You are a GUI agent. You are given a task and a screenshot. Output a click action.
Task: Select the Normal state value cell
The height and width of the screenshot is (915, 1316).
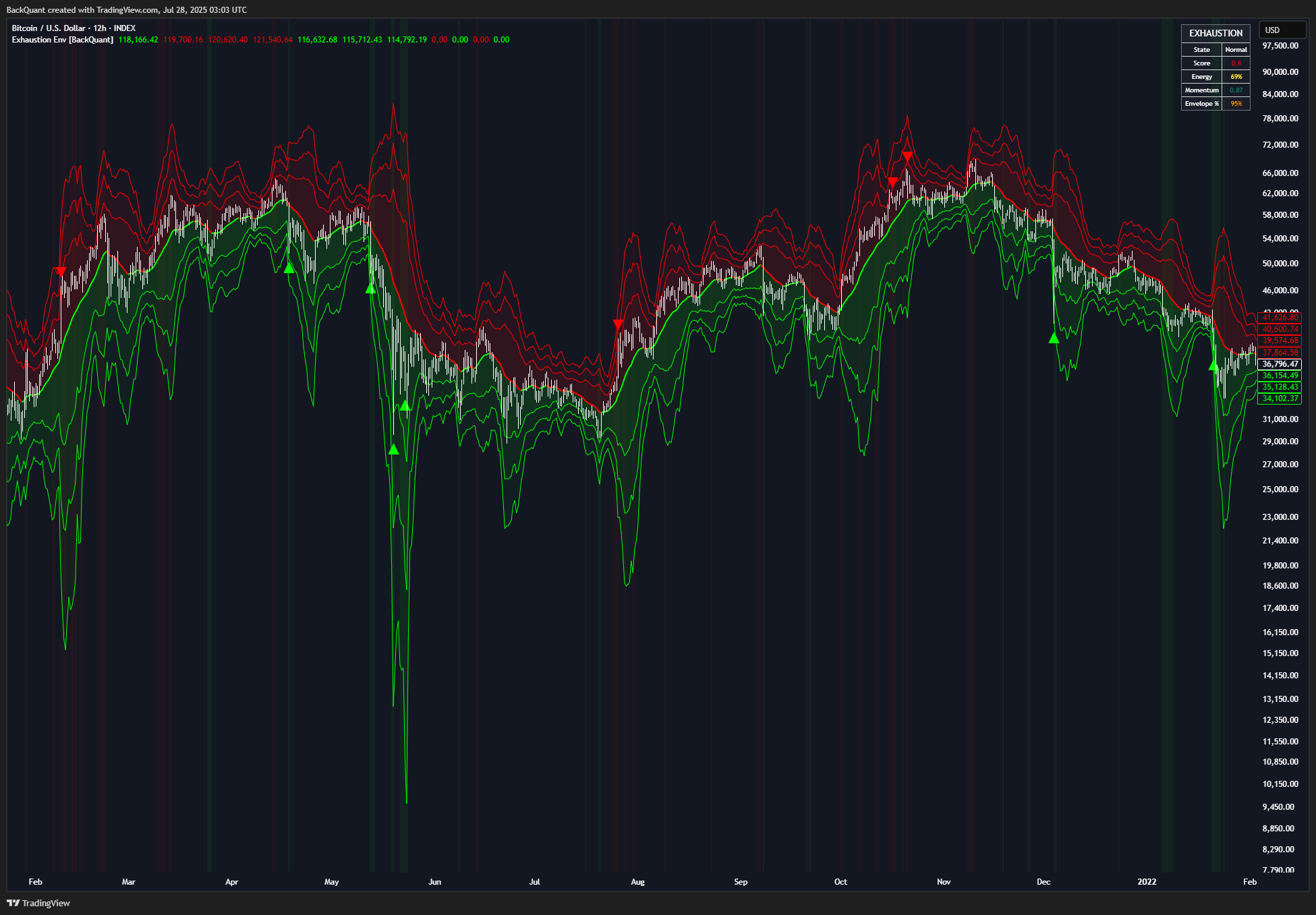(1236, 50)
